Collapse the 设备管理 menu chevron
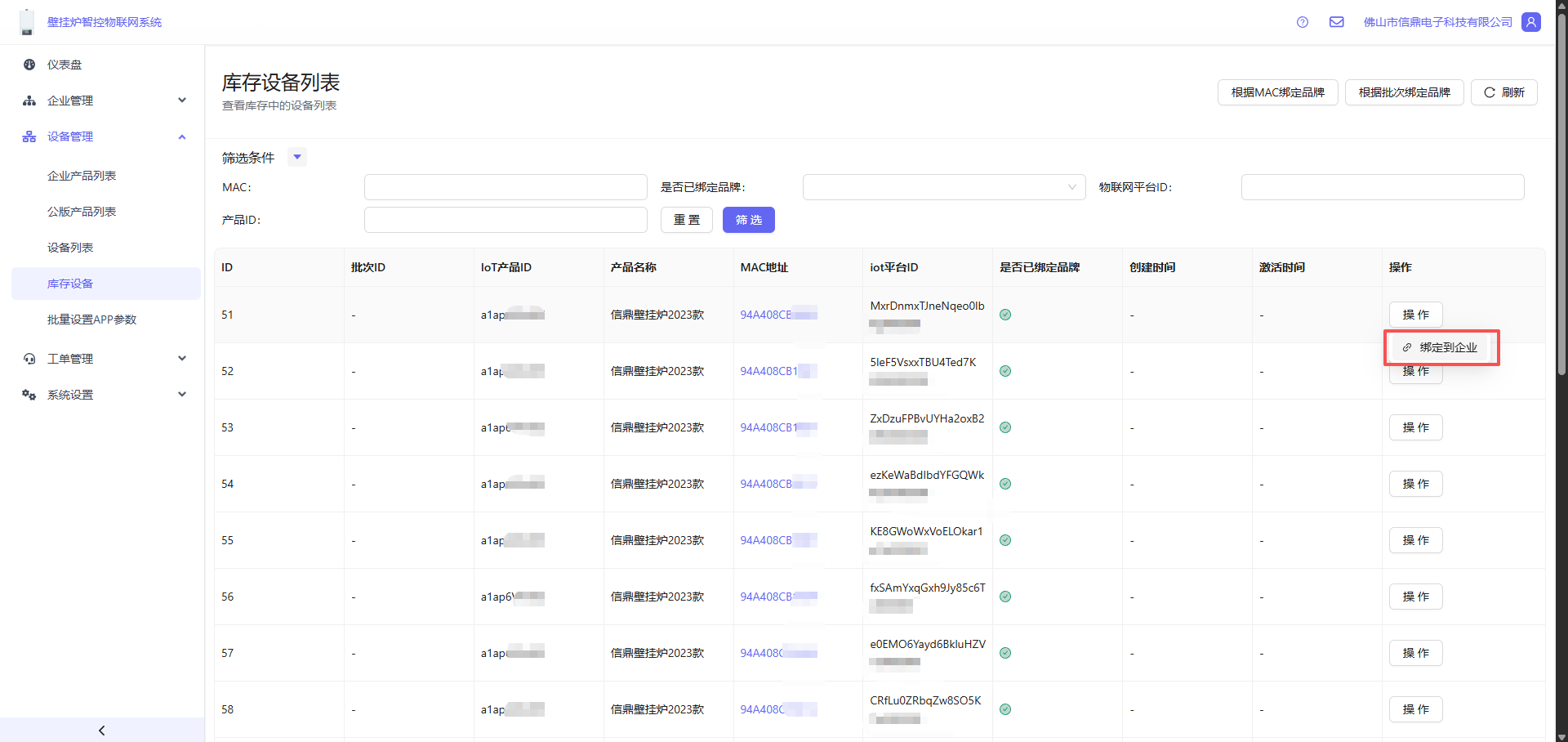The height and width of the screenshot is (742, 1568). click(182, 136)
